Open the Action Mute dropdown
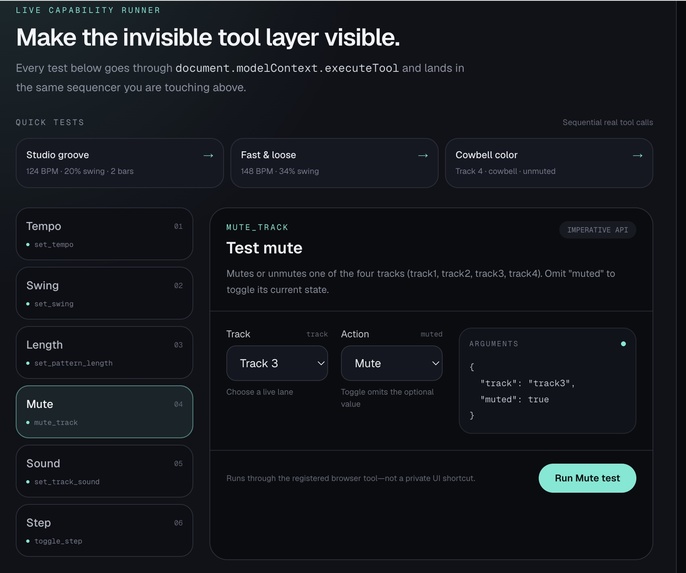 pyautogui.click(x=392, y=363)
